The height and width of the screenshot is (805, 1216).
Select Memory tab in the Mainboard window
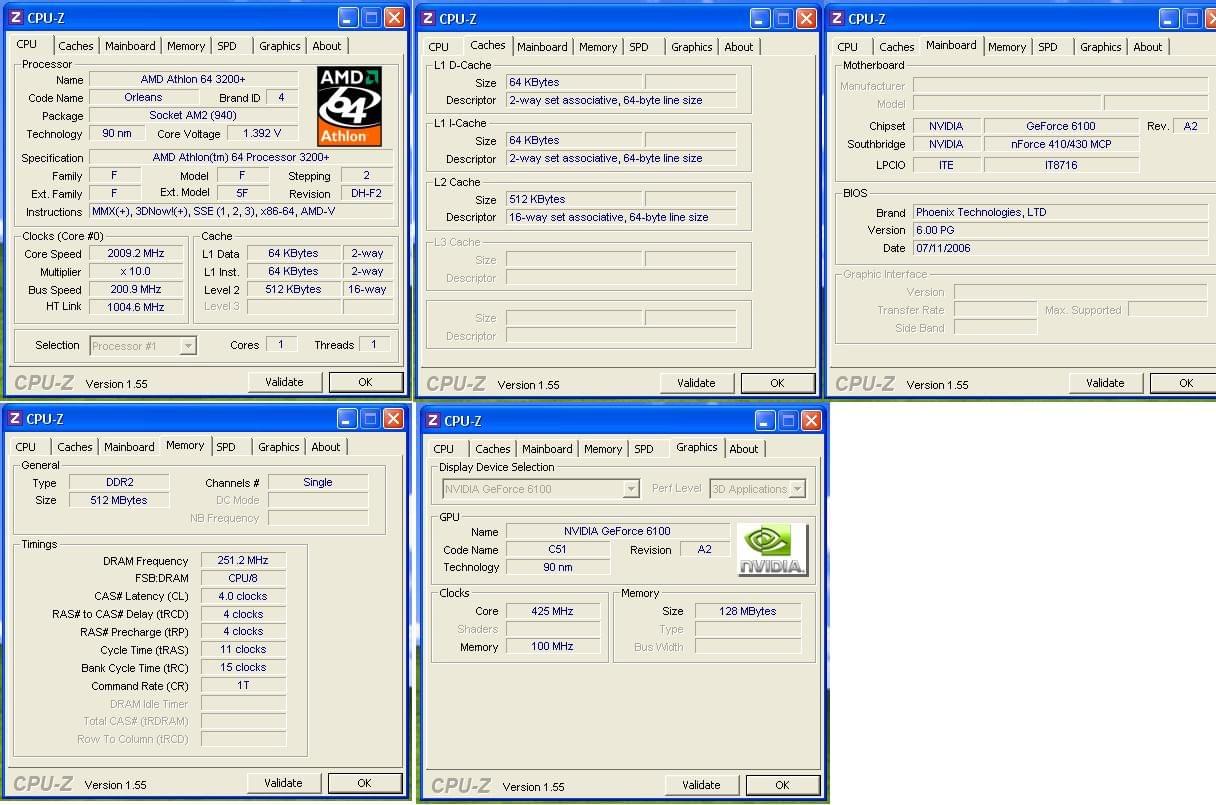point(1007,47)
